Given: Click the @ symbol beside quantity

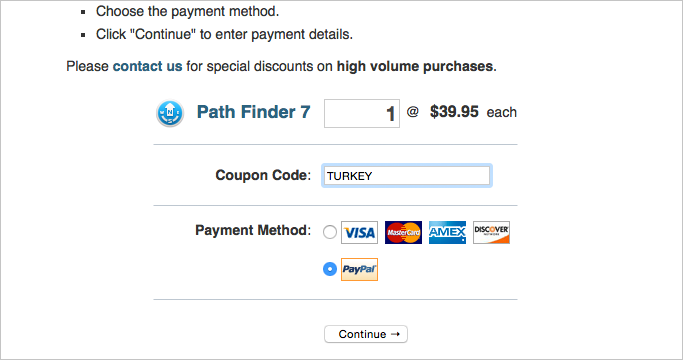Looking at the screenshot, I should tap(413, 112).
